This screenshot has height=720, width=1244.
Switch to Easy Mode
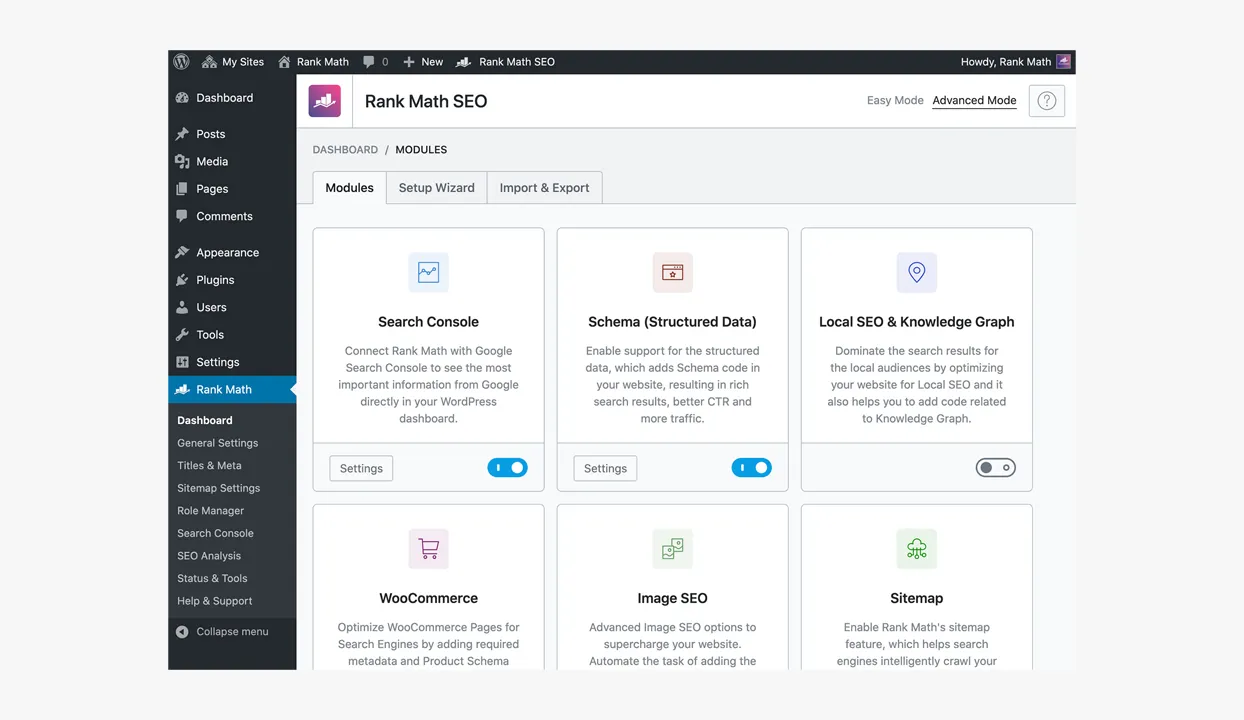pyautogui.click(x=895, y=100)
